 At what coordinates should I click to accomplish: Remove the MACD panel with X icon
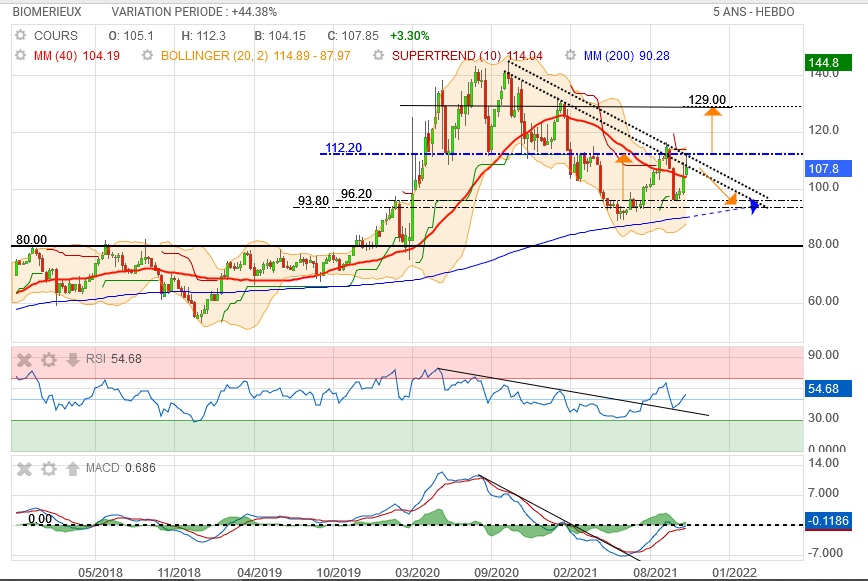(x=24, y=469)
